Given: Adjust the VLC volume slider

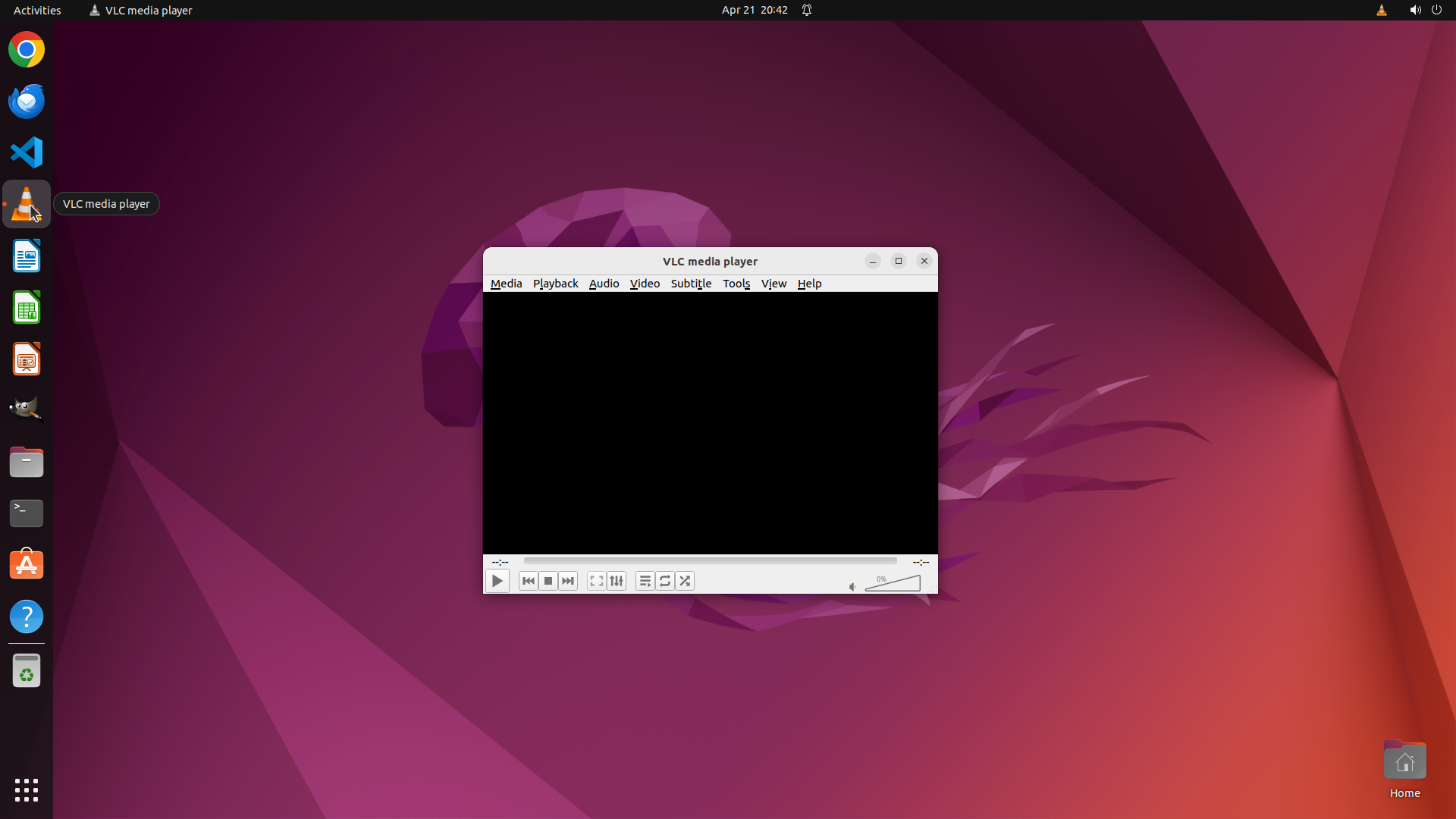Looking at the screenshot, I should tap(893, 583).
